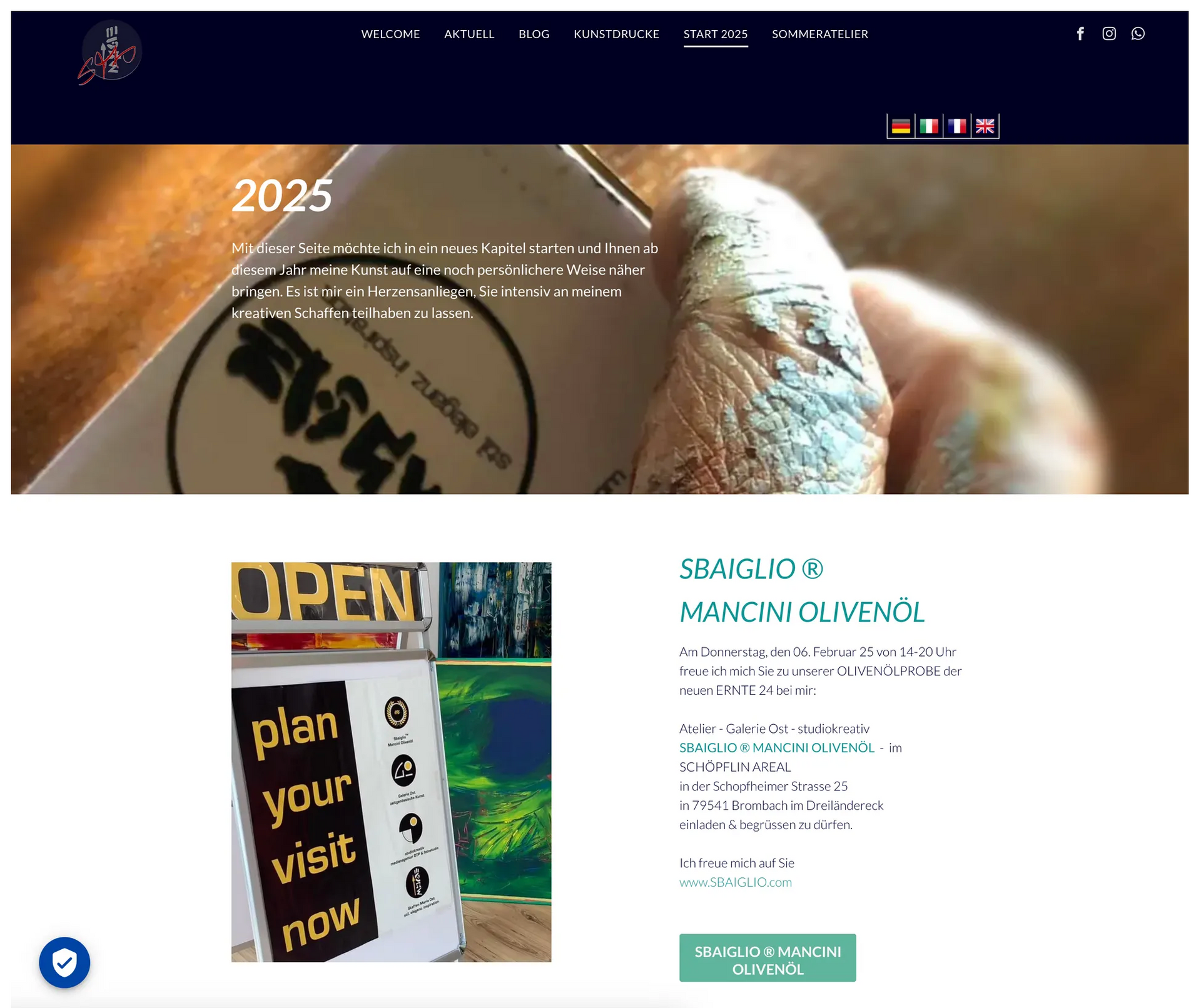
Task: Open the 'plan your visit now' photo
Action: coord(391,762)
